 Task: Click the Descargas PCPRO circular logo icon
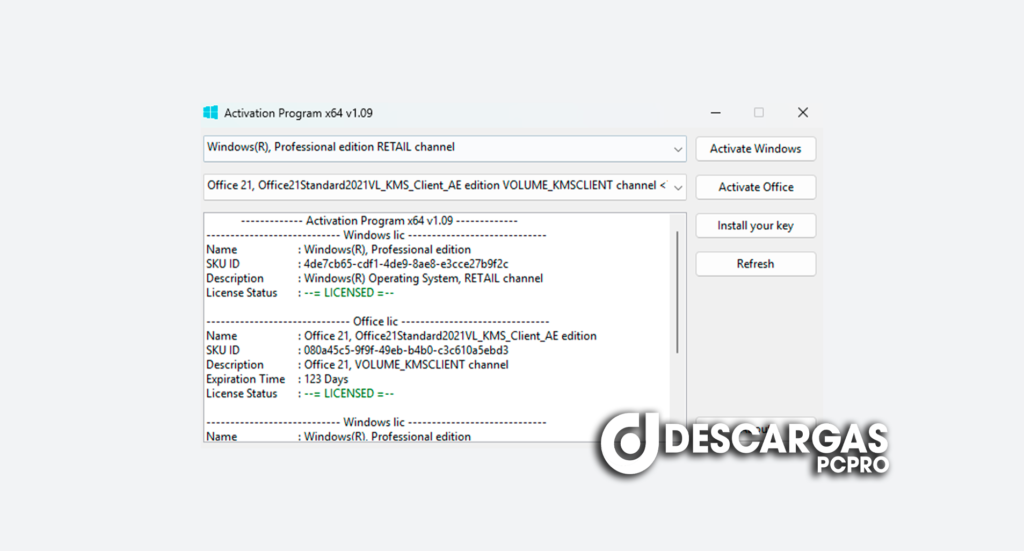click(629, 441)
